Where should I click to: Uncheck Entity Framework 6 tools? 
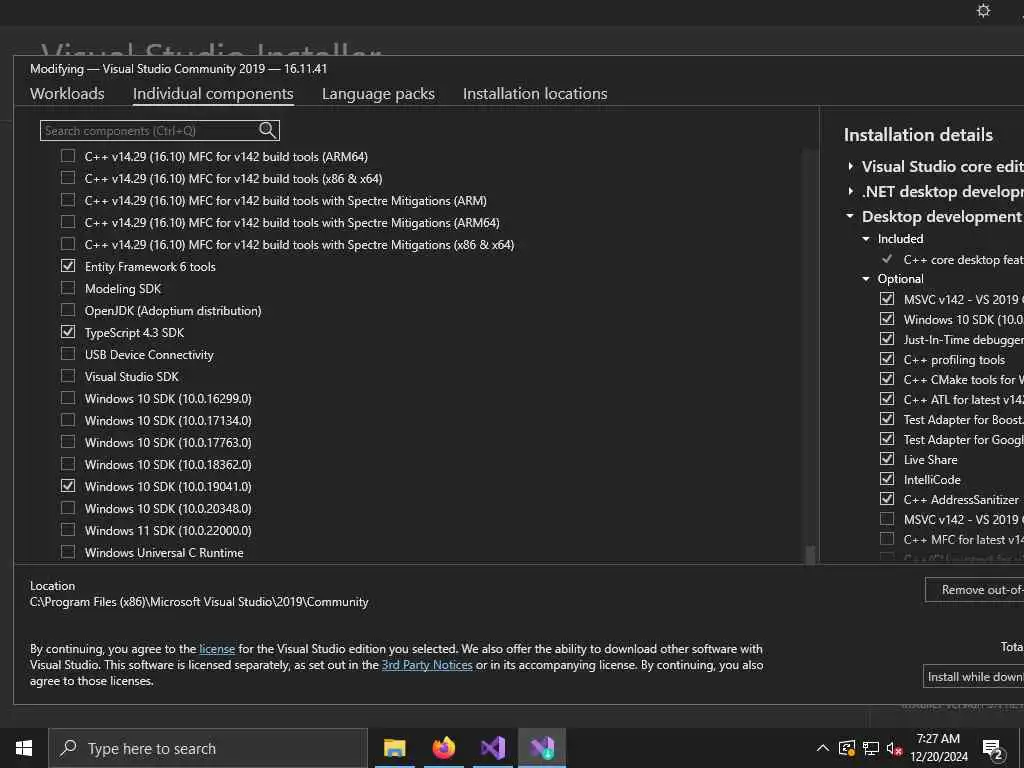(x=68, y=266)
